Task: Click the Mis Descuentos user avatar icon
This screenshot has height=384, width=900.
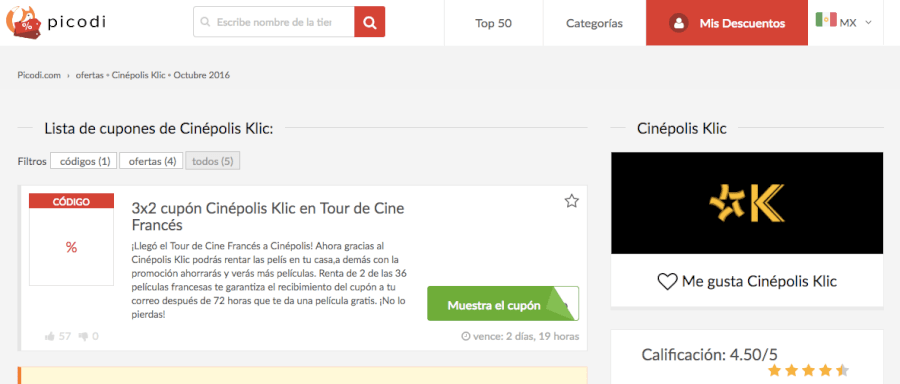Action: [678, 24]
